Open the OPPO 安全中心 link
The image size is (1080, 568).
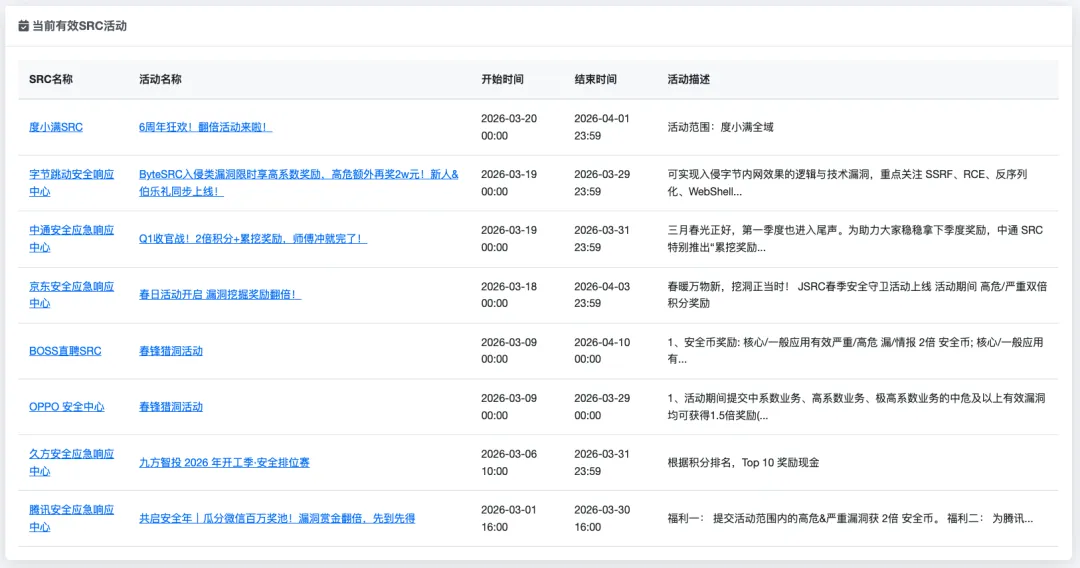point(67,407)
